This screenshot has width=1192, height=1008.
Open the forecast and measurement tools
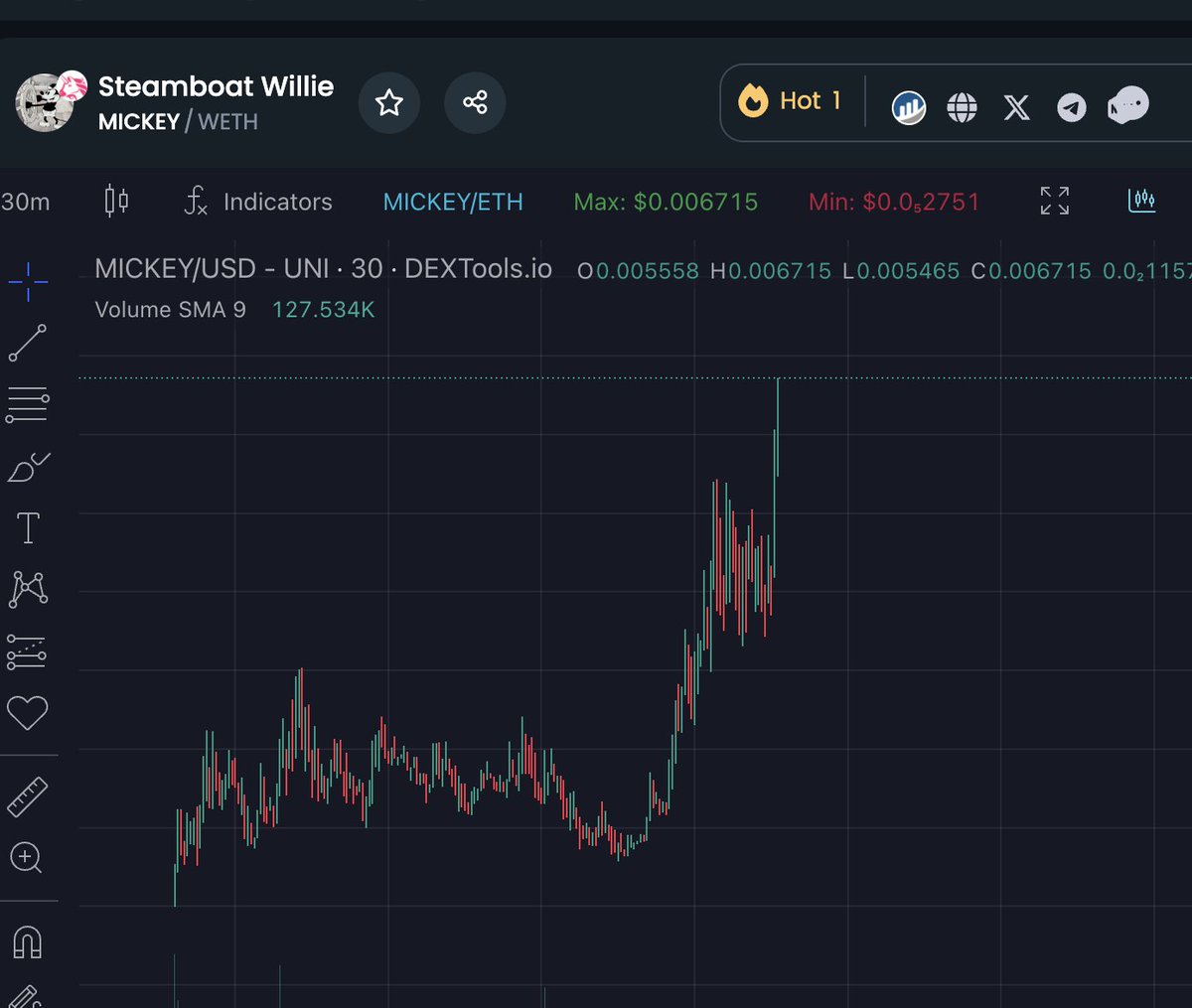(x=27, y=651)
